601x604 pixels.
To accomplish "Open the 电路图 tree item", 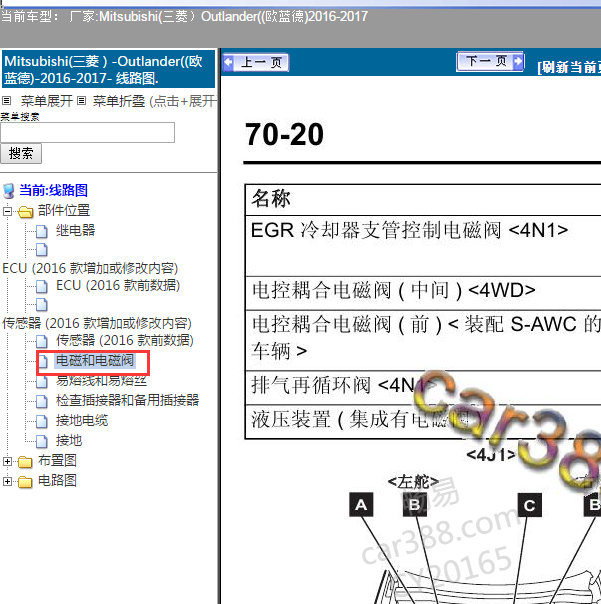I will (57, 480).
